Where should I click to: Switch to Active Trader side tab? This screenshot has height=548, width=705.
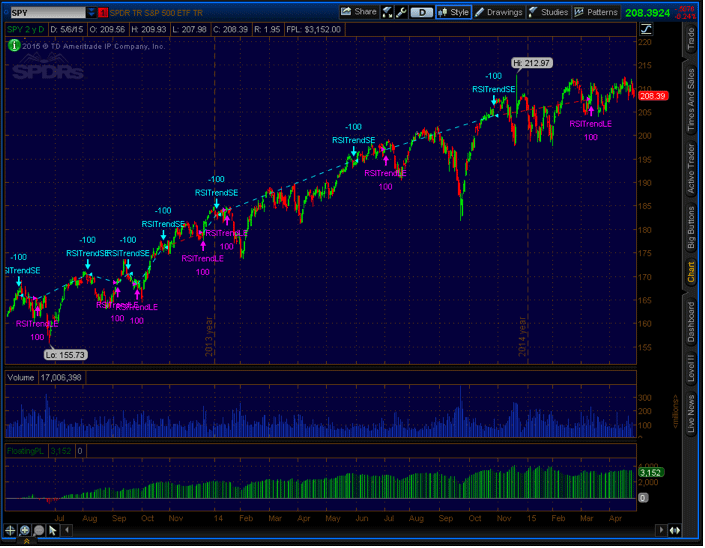coord(691,168)
